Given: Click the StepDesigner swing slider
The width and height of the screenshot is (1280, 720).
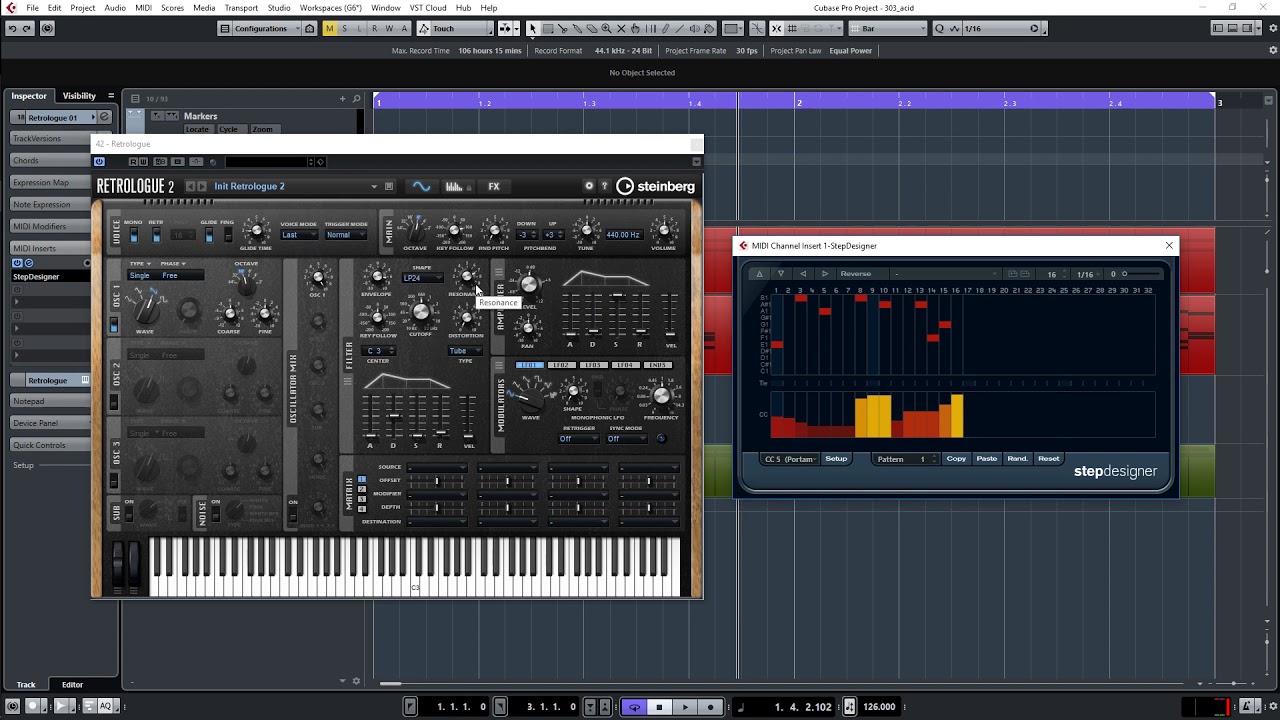Looking at the screenshot, I should click(x=1144, y=274).
